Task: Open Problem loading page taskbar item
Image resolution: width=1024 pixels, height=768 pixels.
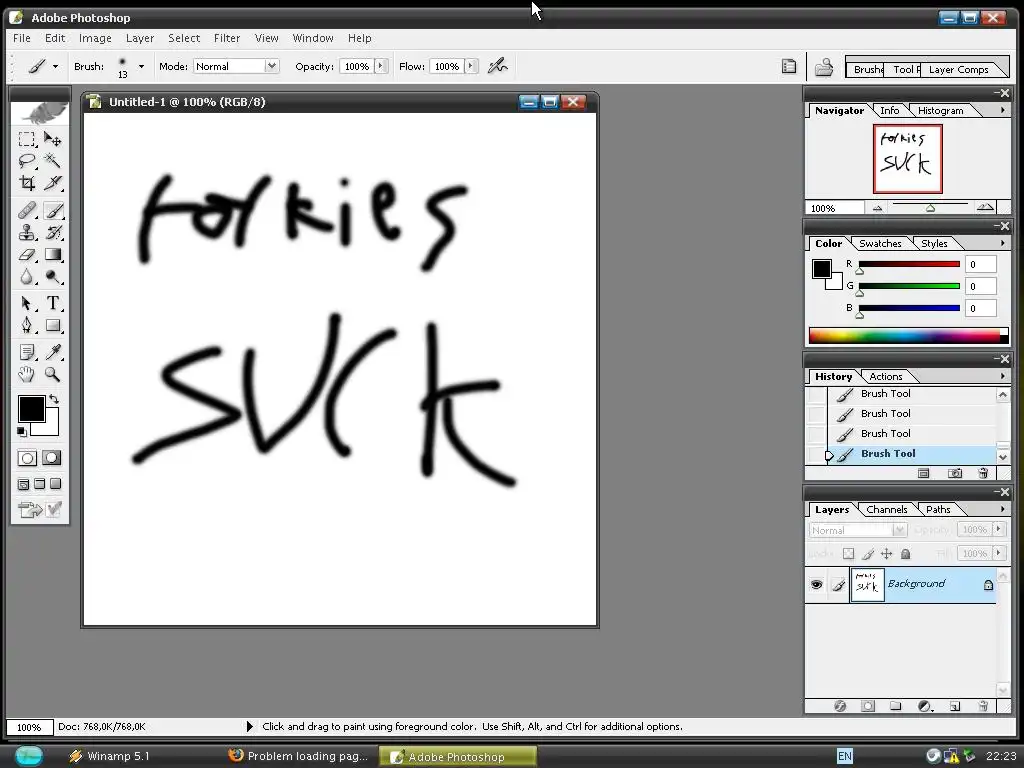Action: 299,756
